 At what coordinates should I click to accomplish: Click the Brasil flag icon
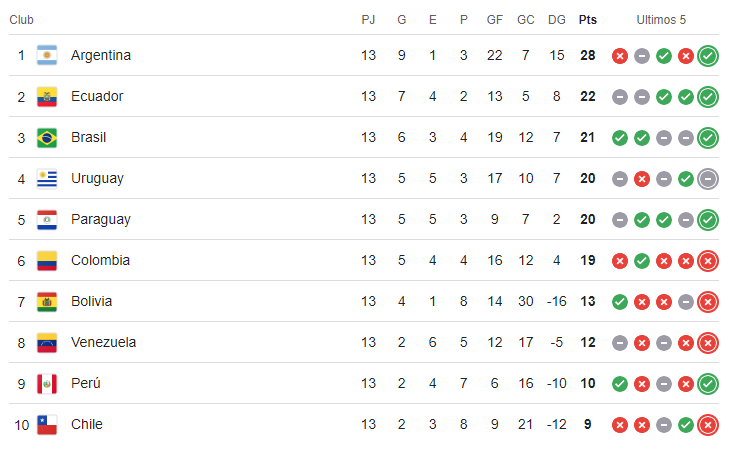[47, 138]
